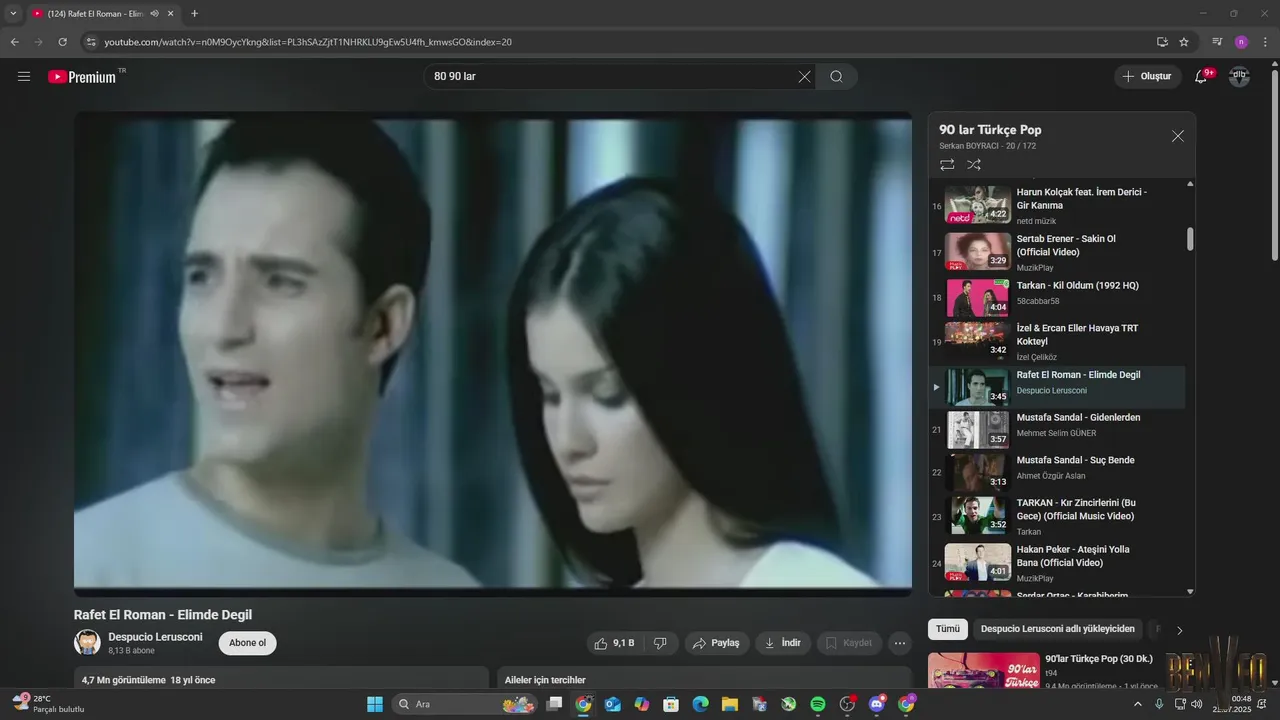Select TARKAN - Kır Zincirlerini video
The width and height of the screenshot is (1280, 720).
pyautogui.click(x=1058, y=516)
